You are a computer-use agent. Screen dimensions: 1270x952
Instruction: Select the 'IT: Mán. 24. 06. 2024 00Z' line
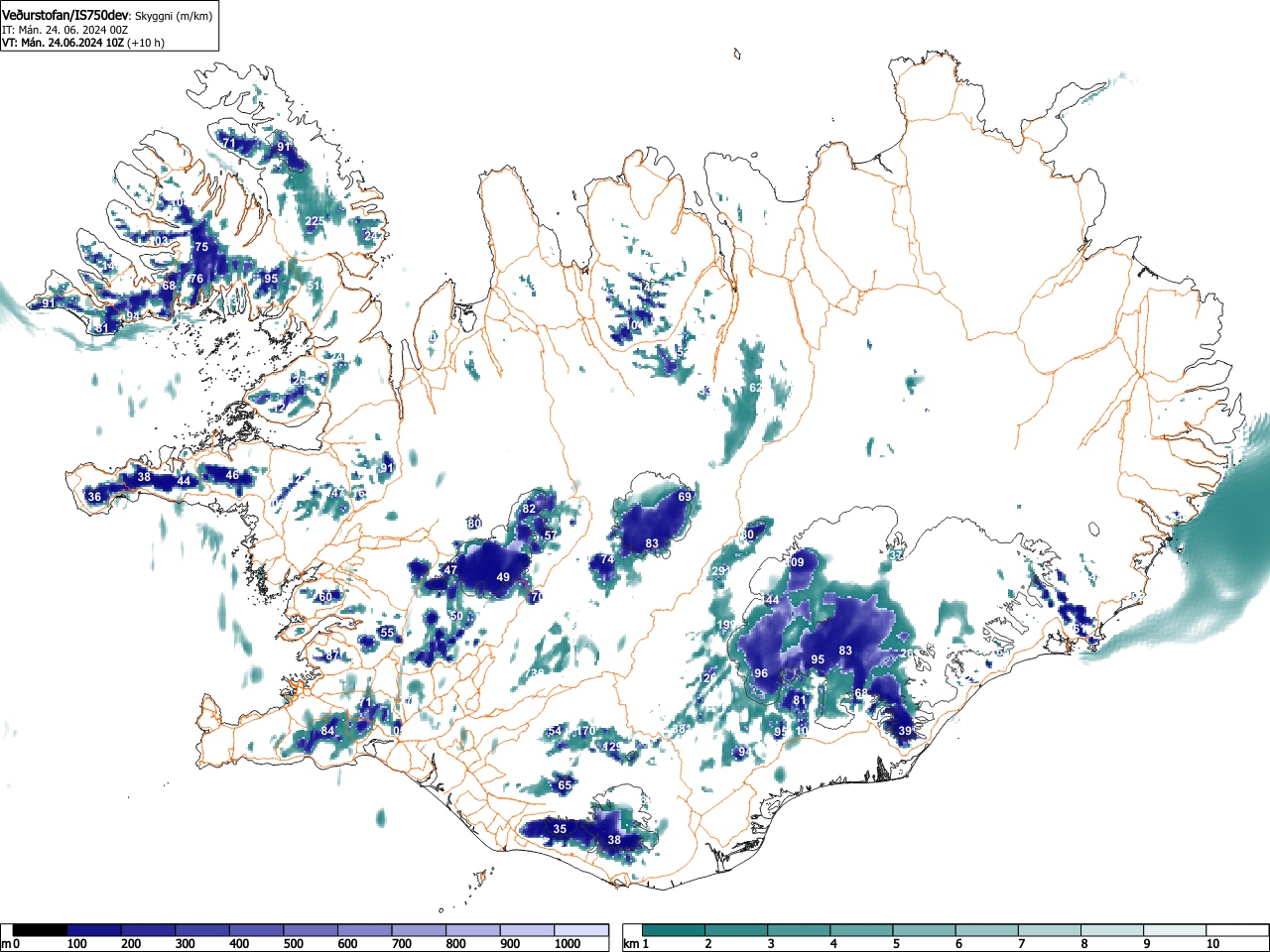[65, 30]
